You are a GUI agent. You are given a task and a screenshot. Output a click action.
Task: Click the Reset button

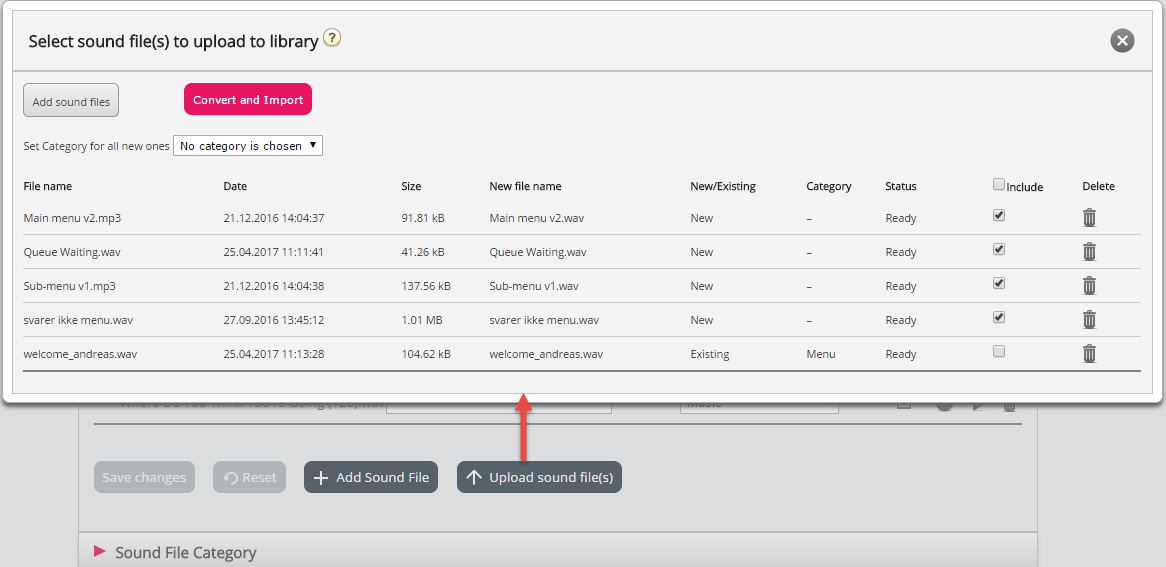pos(250,478)
